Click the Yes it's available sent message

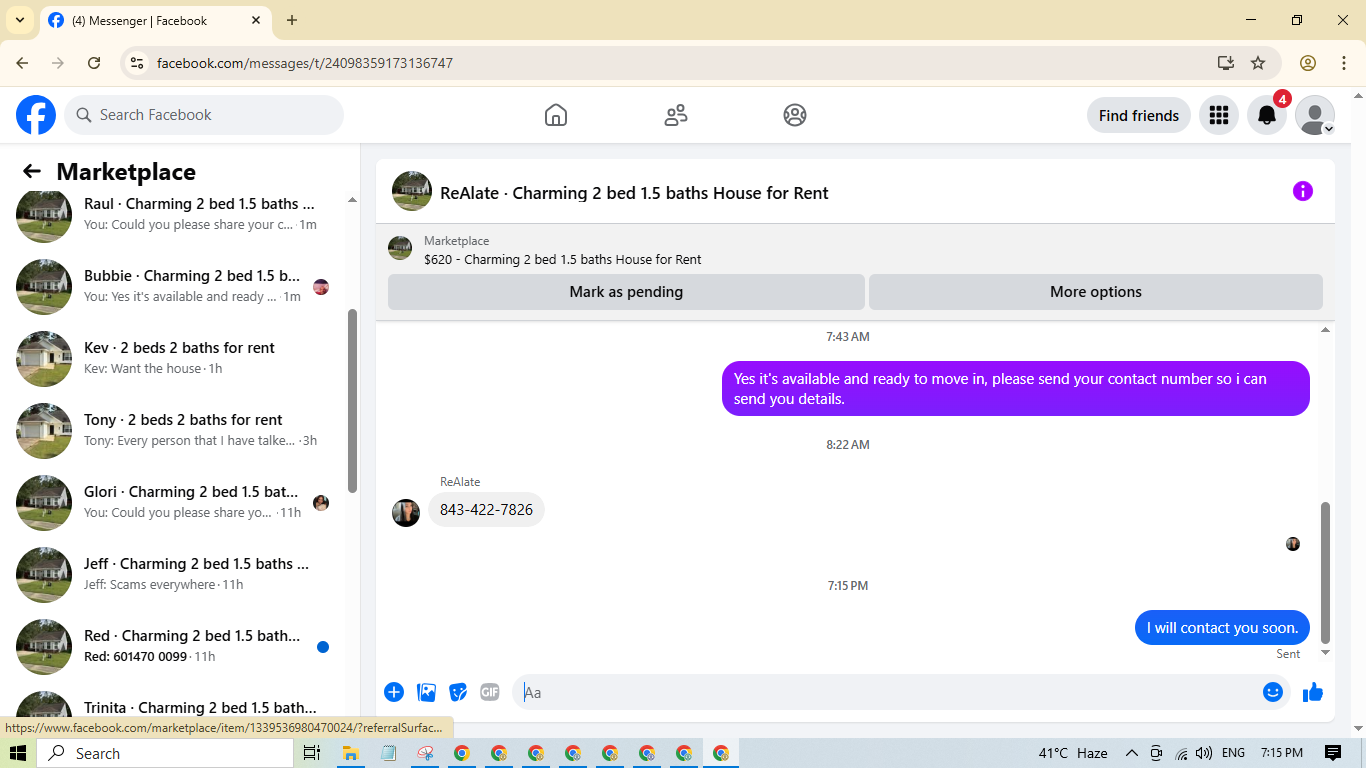tap(1015, 389)
